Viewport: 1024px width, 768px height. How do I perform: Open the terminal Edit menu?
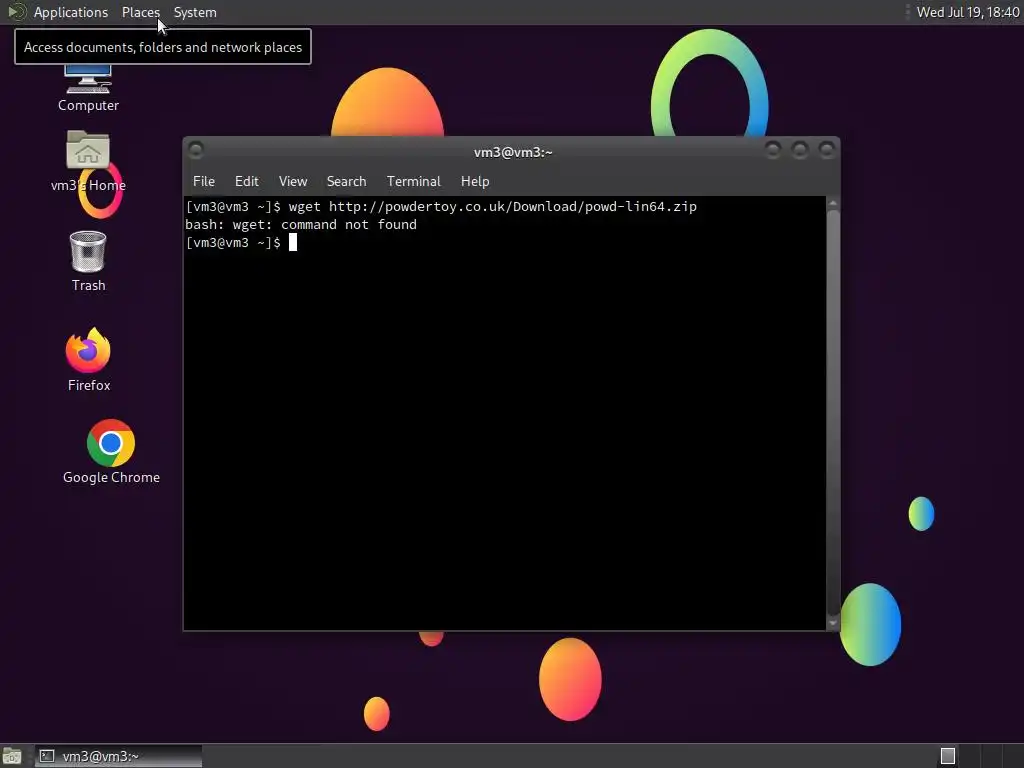(x=246, y=181)
